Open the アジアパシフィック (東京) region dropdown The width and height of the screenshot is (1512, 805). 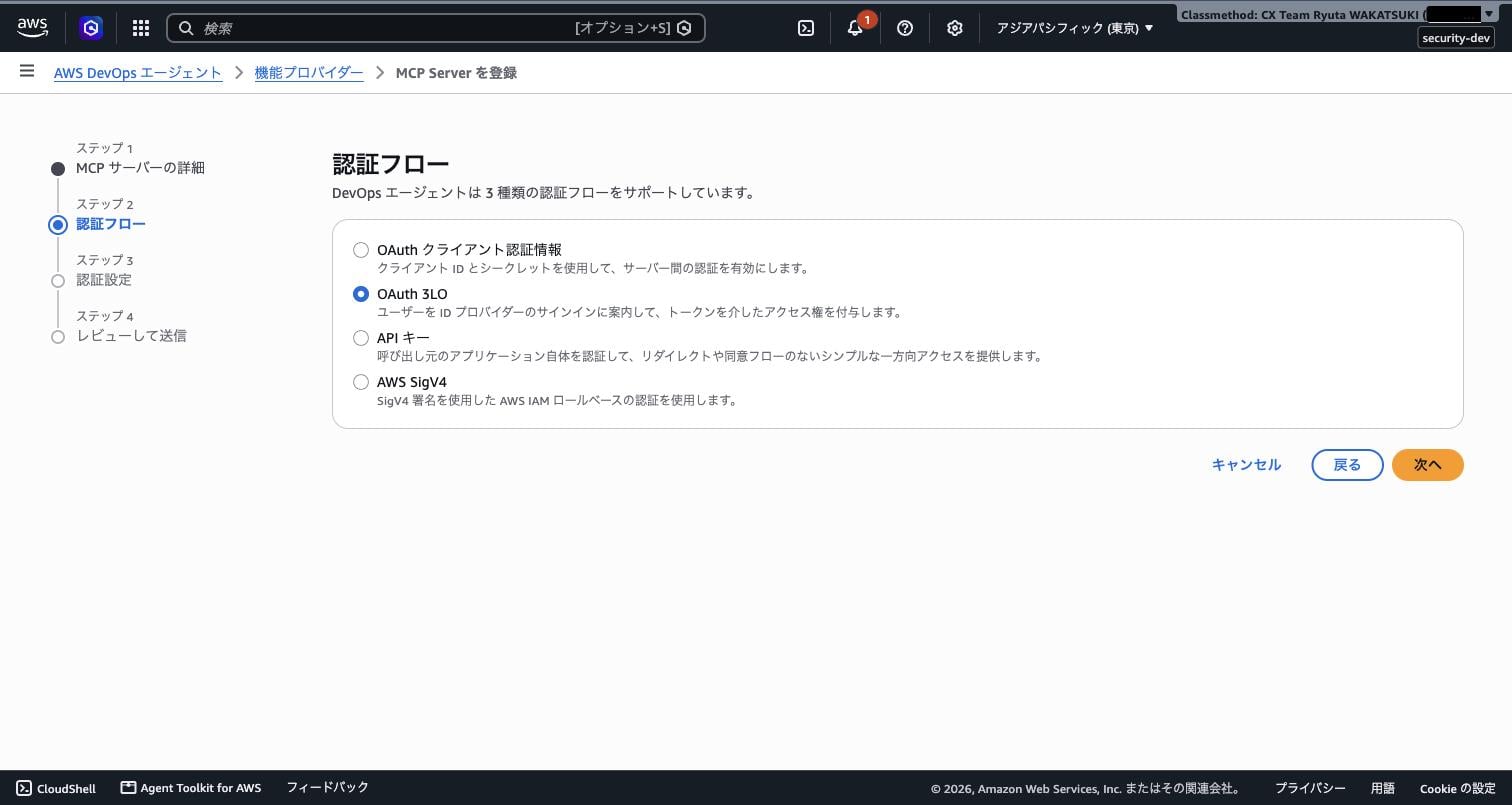[1075, 28]
